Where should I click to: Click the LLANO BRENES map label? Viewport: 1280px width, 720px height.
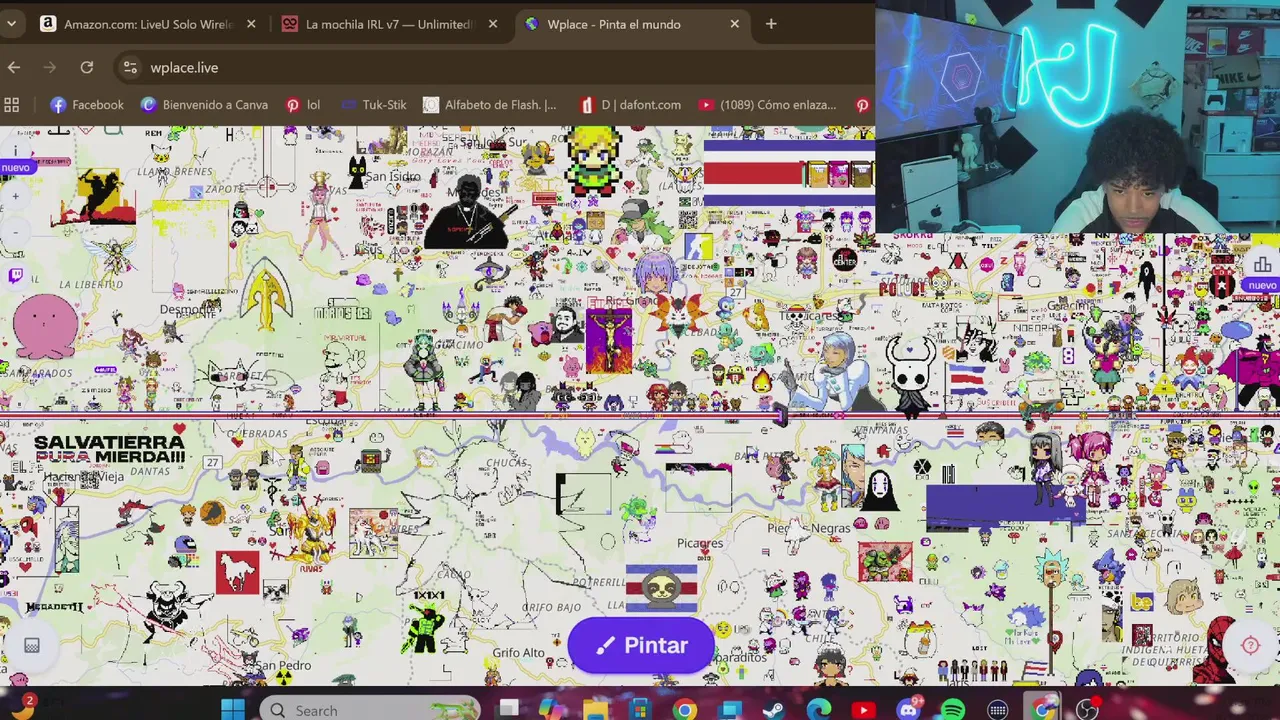(x=174, y=172)
